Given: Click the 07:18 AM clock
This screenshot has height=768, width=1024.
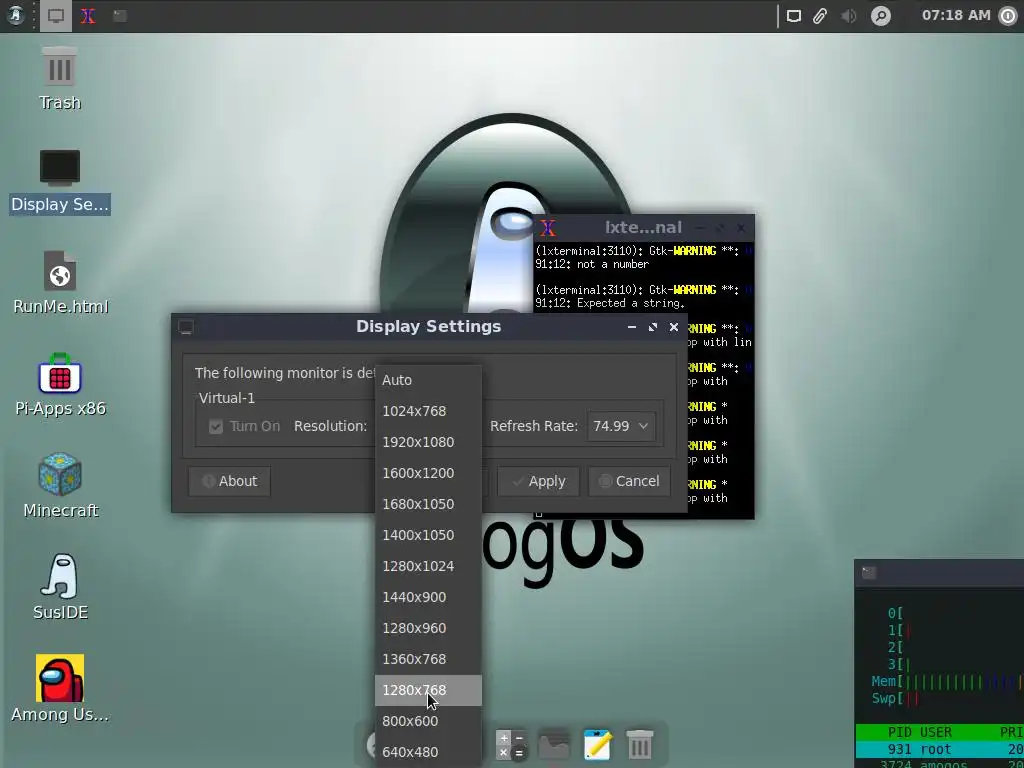Looking at the screenshot, I should (x=956, y=15).
